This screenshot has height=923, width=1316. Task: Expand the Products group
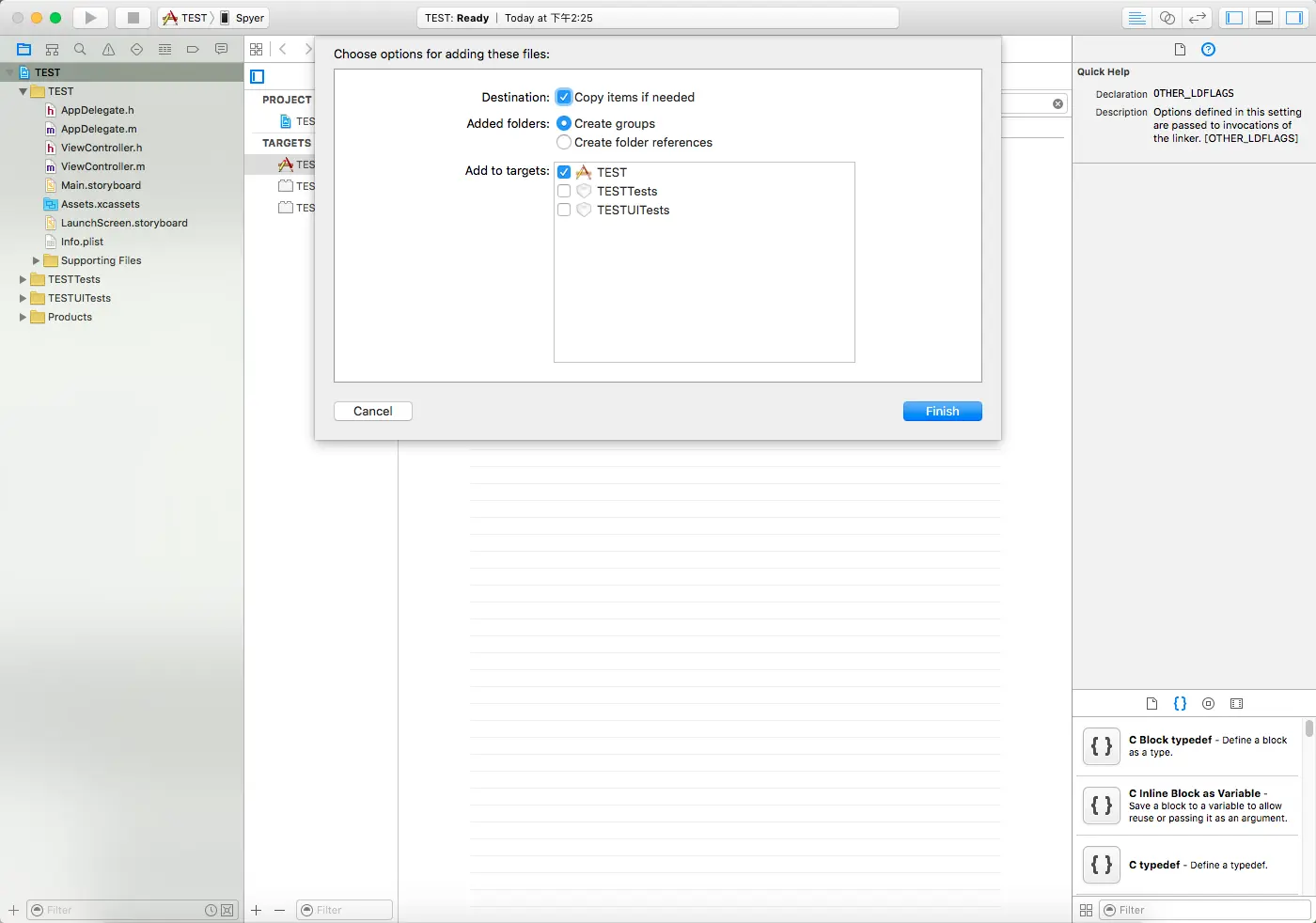(23, 317)
